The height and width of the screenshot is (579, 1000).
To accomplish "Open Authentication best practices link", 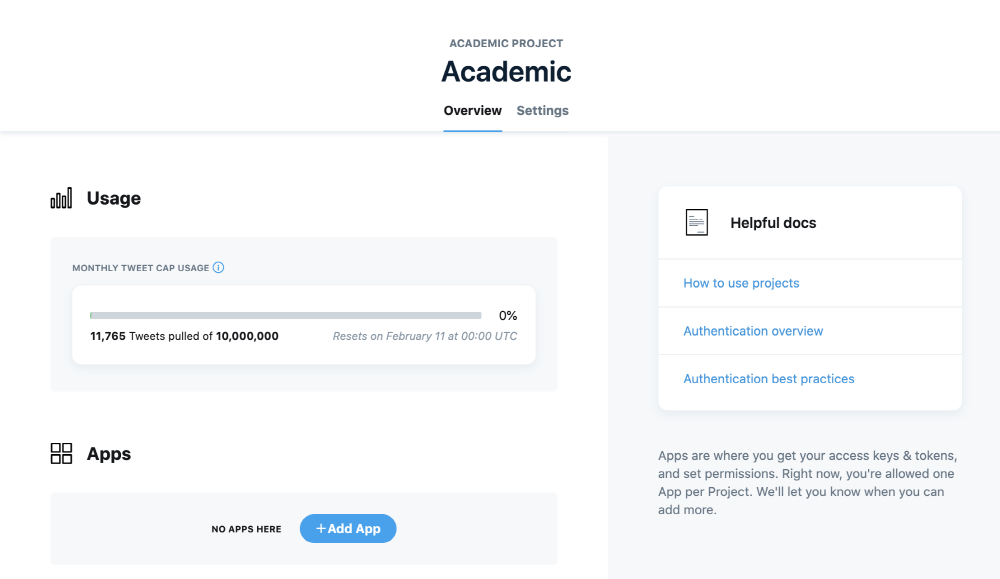I will click(768, 379).
